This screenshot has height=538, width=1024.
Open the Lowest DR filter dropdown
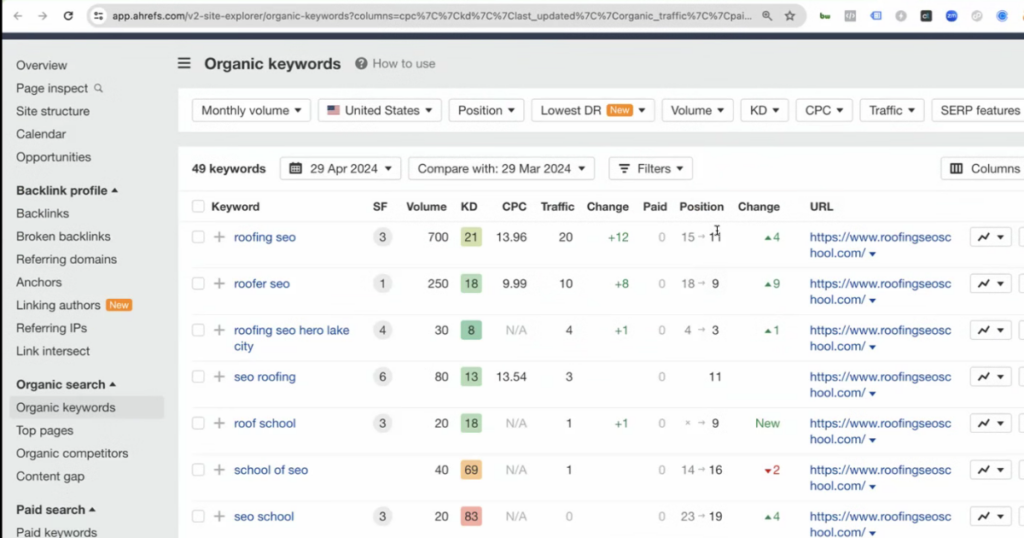(x=592, y=110)
